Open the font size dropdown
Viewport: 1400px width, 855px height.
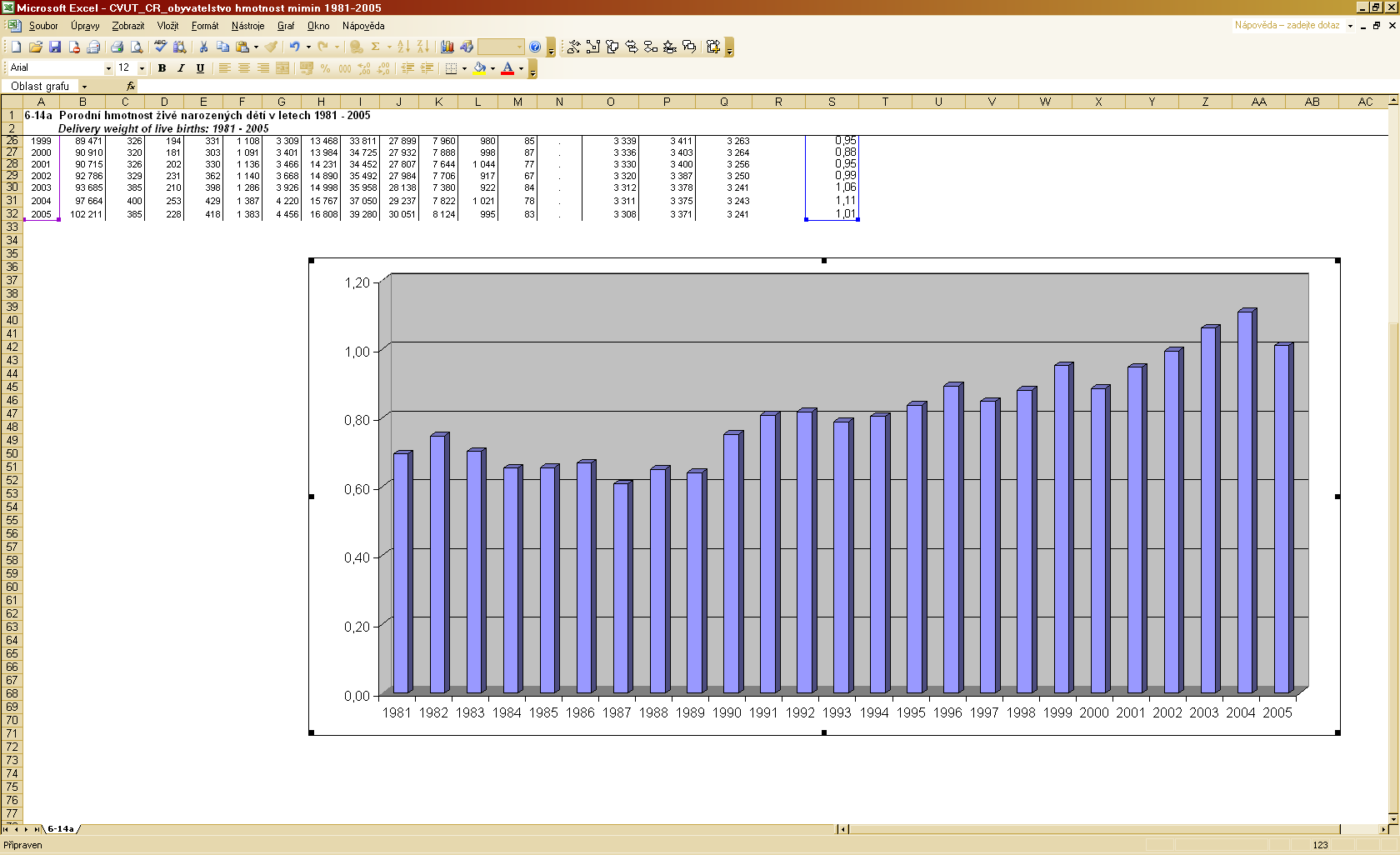142,68
